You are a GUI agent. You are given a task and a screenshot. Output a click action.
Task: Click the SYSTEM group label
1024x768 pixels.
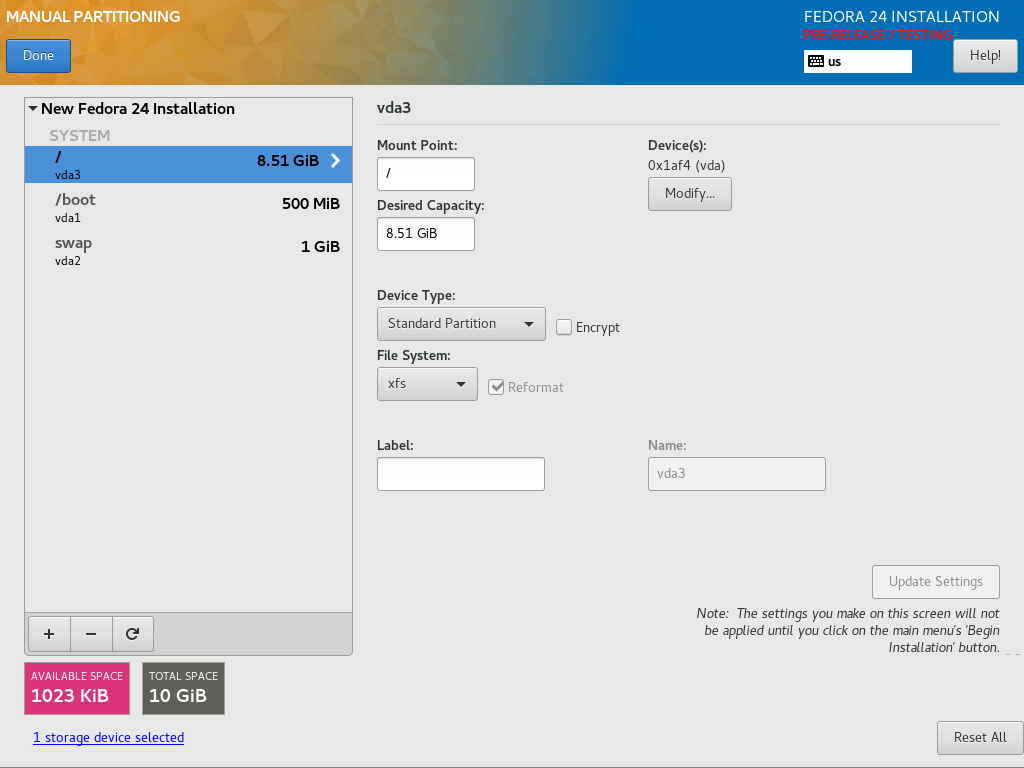pyautogui.click(x=80, y=135)
